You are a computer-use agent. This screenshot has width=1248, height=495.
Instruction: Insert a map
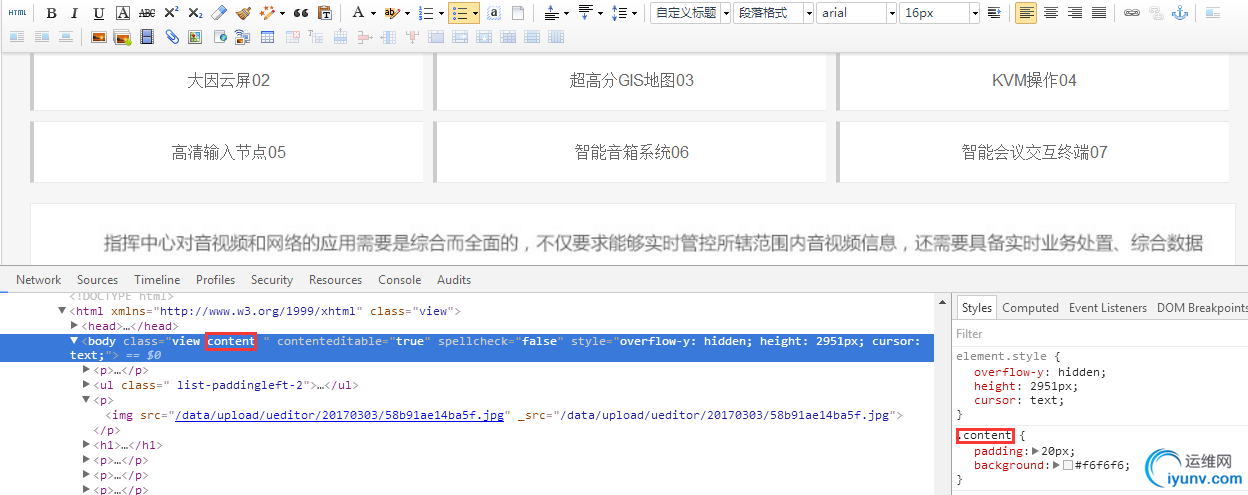point(195,37)
